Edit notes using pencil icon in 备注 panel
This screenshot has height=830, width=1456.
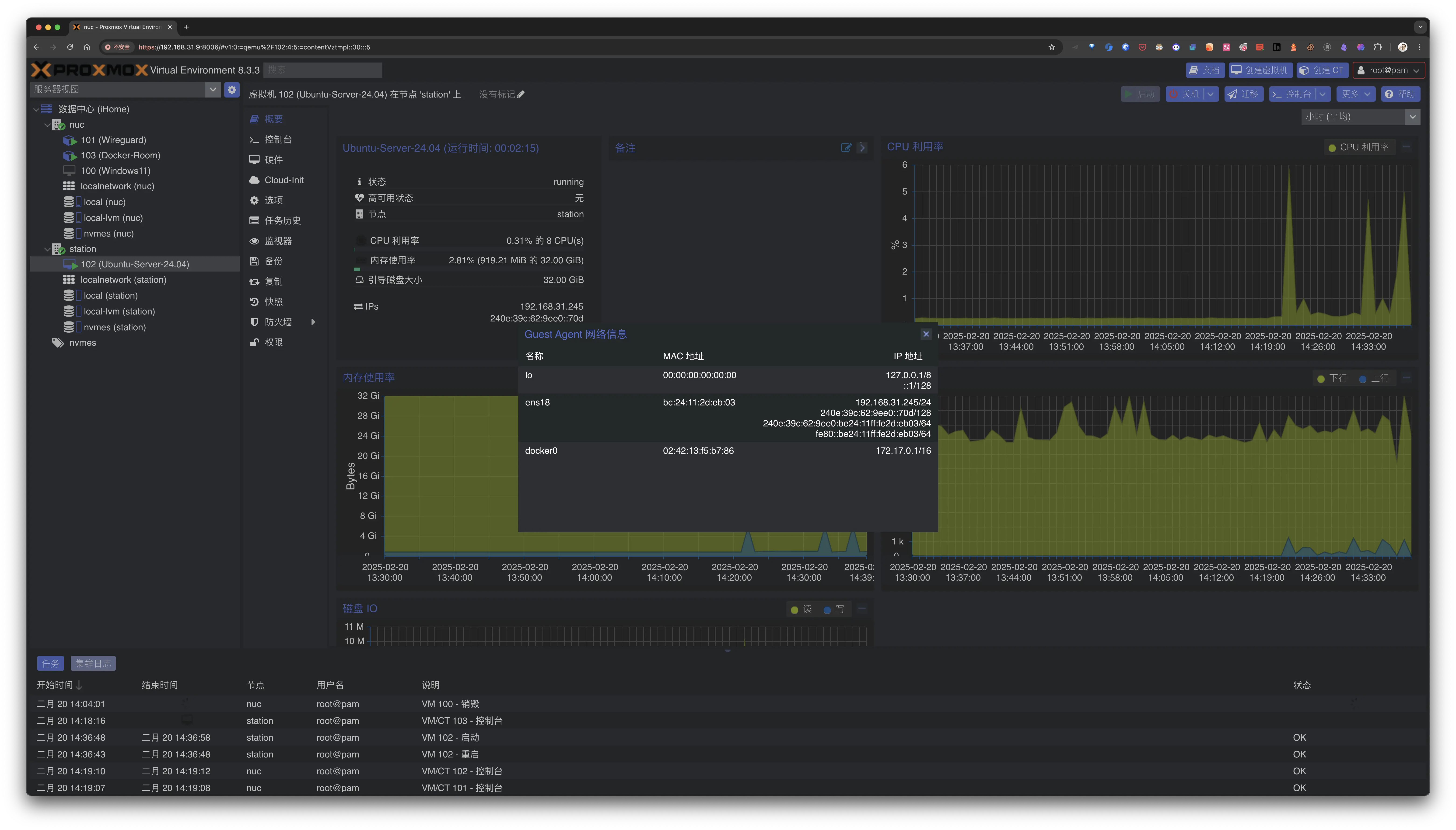tap(846, 148)
